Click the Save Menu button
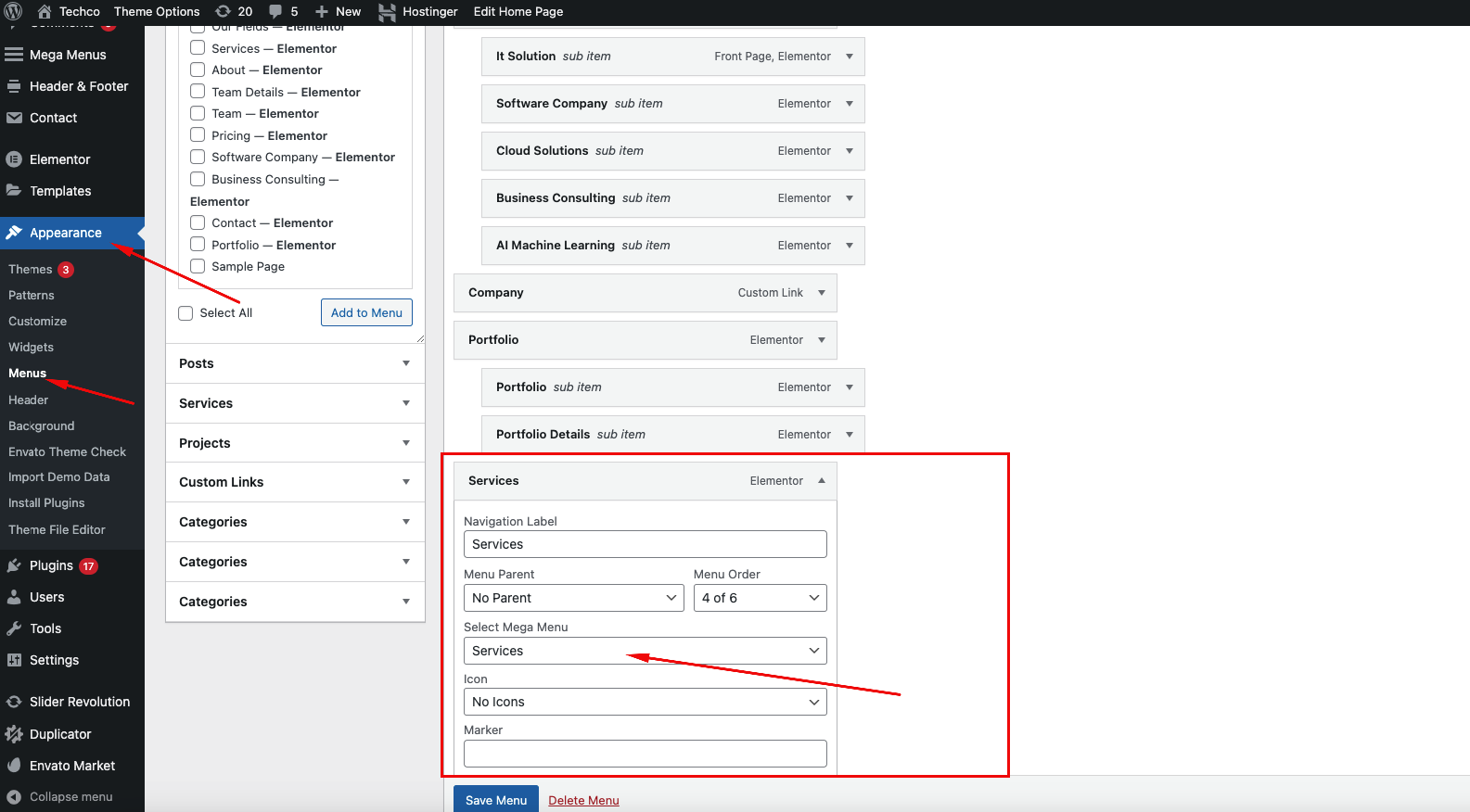Screen dimensions: 1470x812 tap(495, 800)
